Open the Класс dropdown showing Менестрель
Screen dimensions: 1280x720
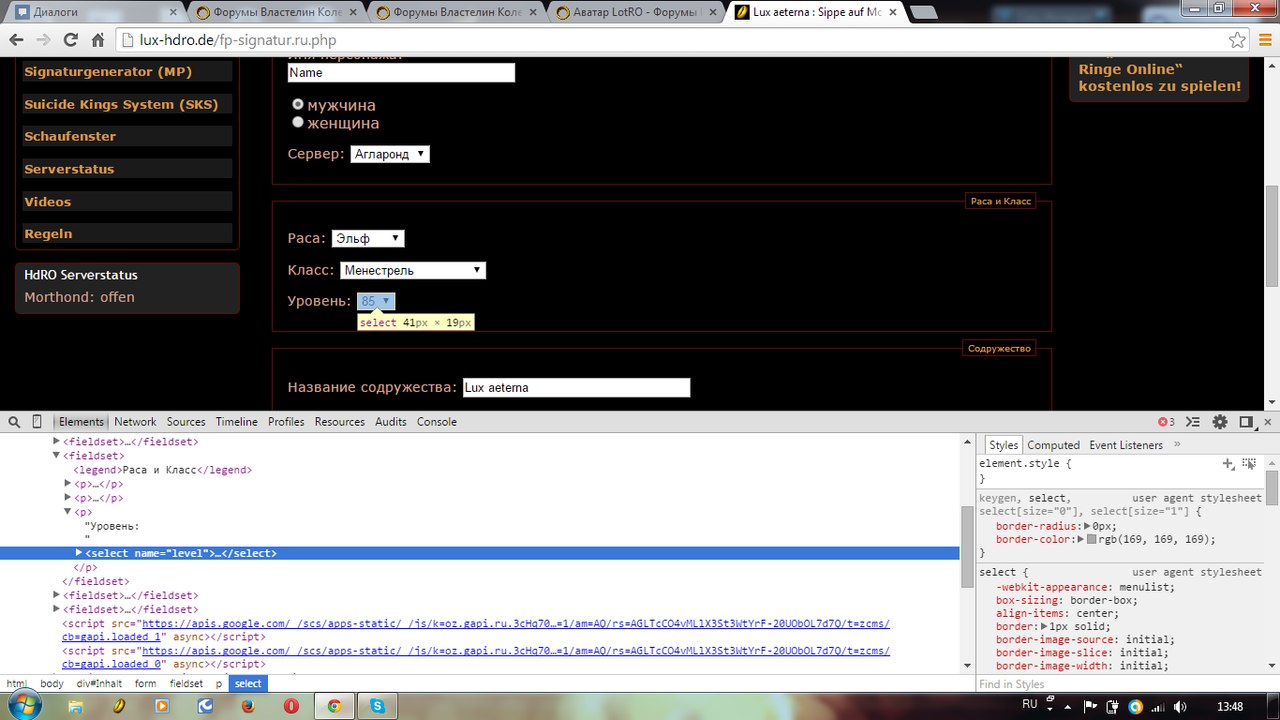413,270
